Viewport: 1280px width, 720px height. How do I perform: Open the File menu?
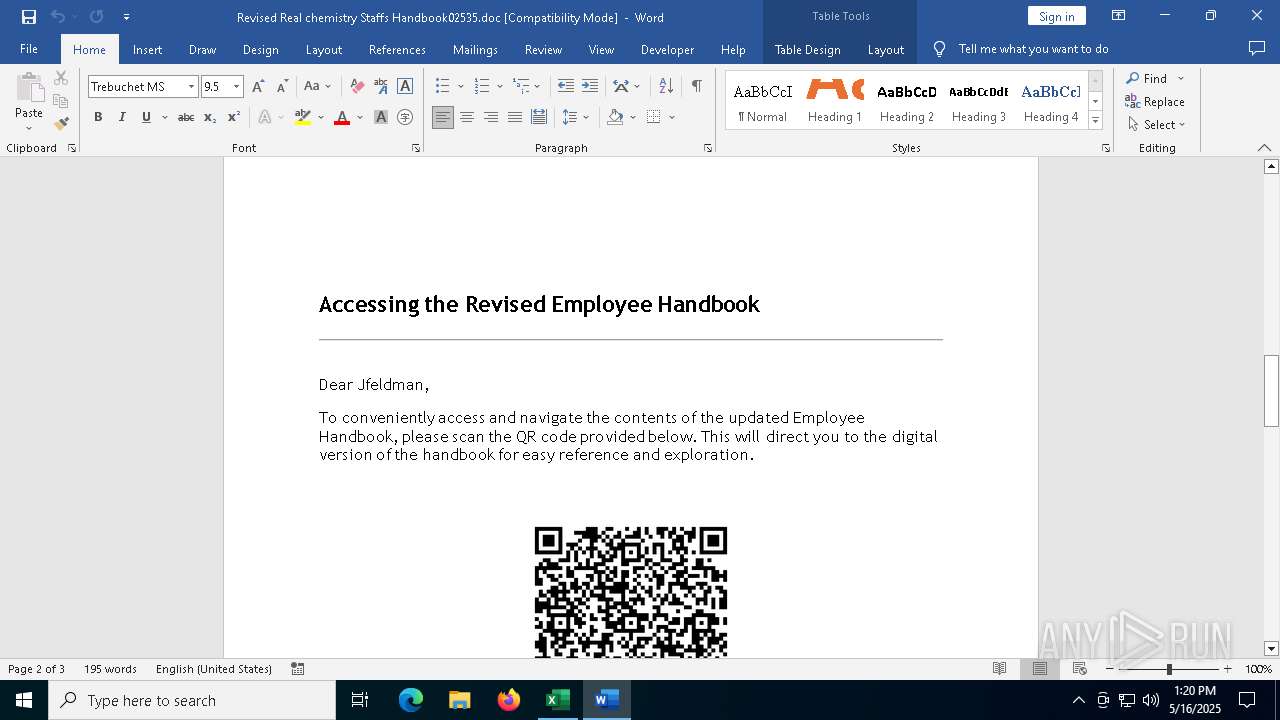point(29,49)
